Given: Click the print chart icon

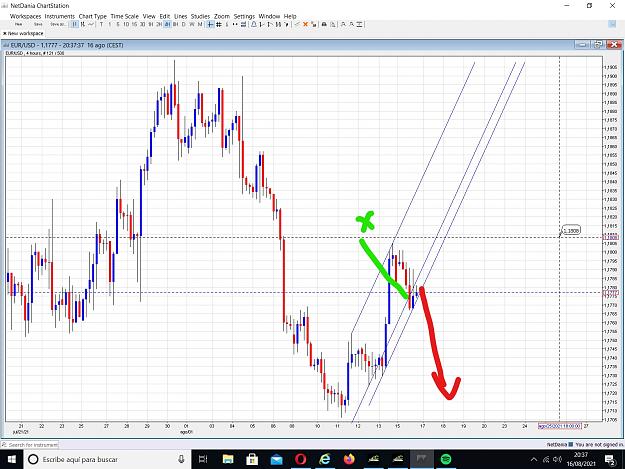Looking at the screenshot, I should click(324, 24).
